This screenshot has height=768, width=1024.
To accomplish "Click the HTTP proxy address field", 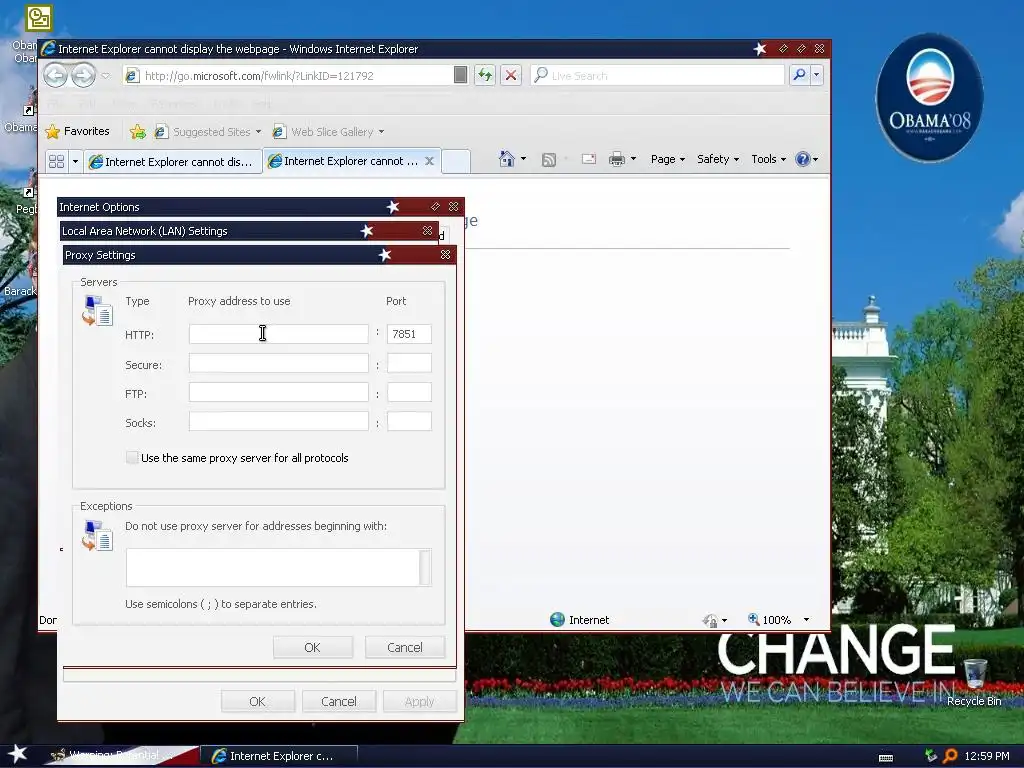I will (278, 334).
